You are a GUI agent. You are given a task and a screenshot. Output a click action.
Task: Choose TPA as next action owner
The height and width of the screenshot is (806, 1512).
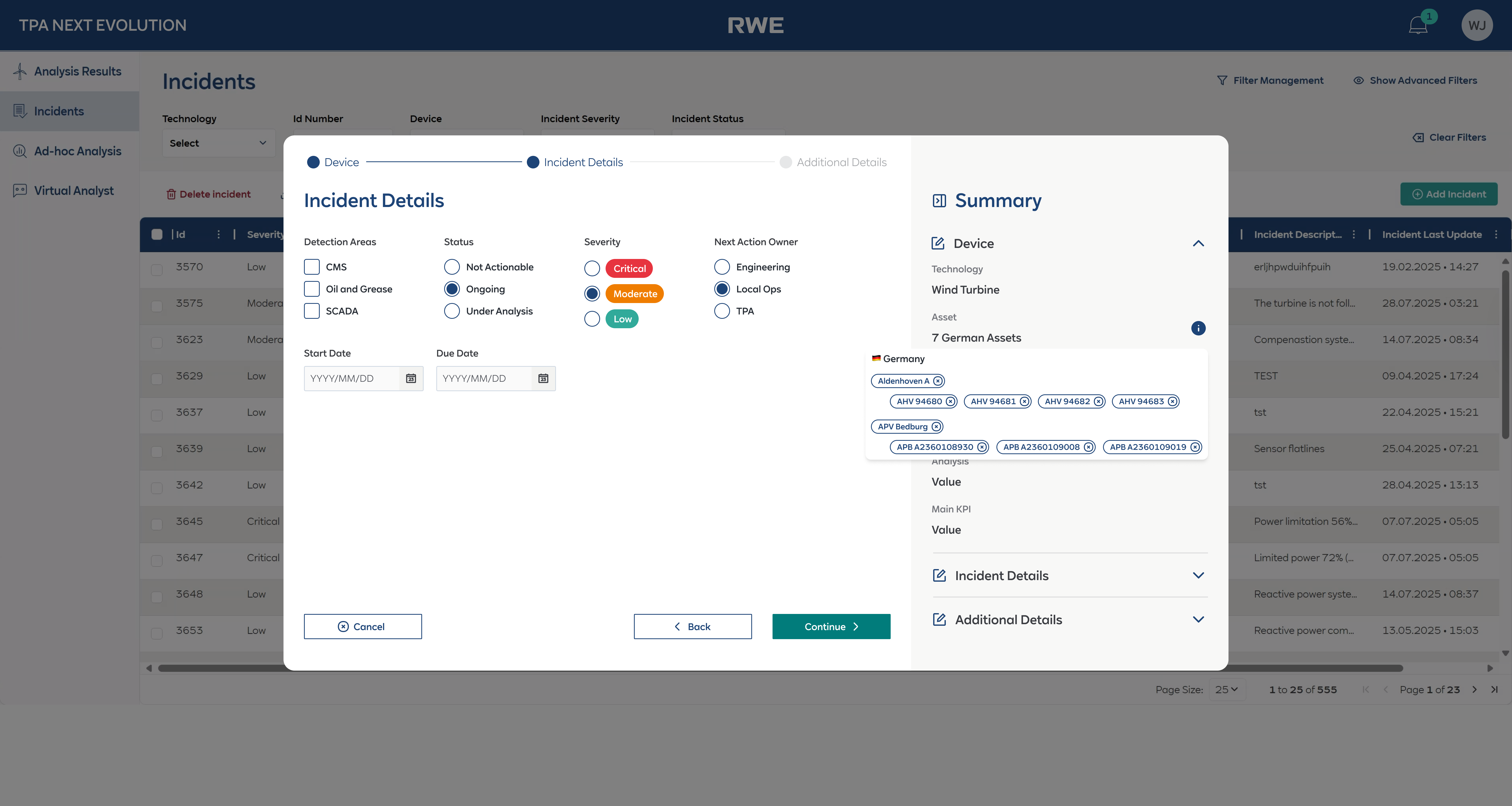point(722,311)
